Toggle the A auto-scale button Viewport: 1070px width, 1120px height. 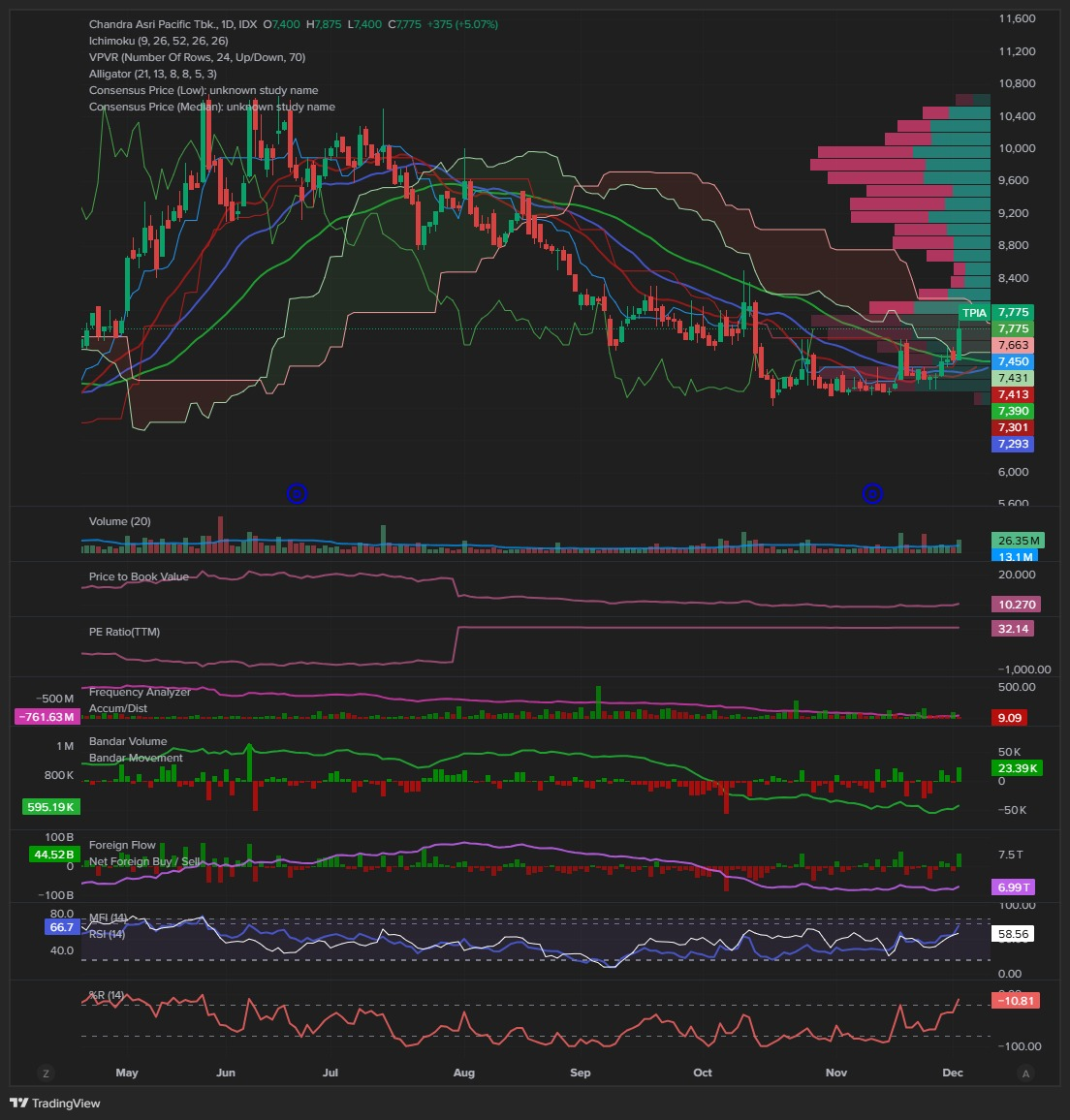coord(1025,1073)
